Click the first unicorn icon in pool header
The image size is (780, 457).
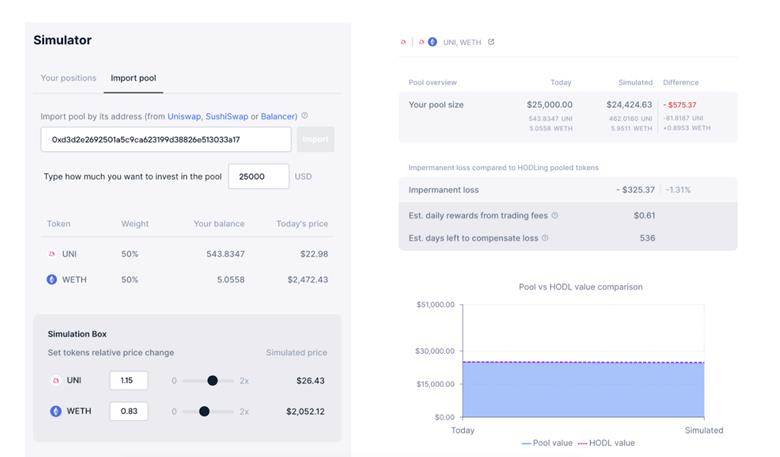403,42
